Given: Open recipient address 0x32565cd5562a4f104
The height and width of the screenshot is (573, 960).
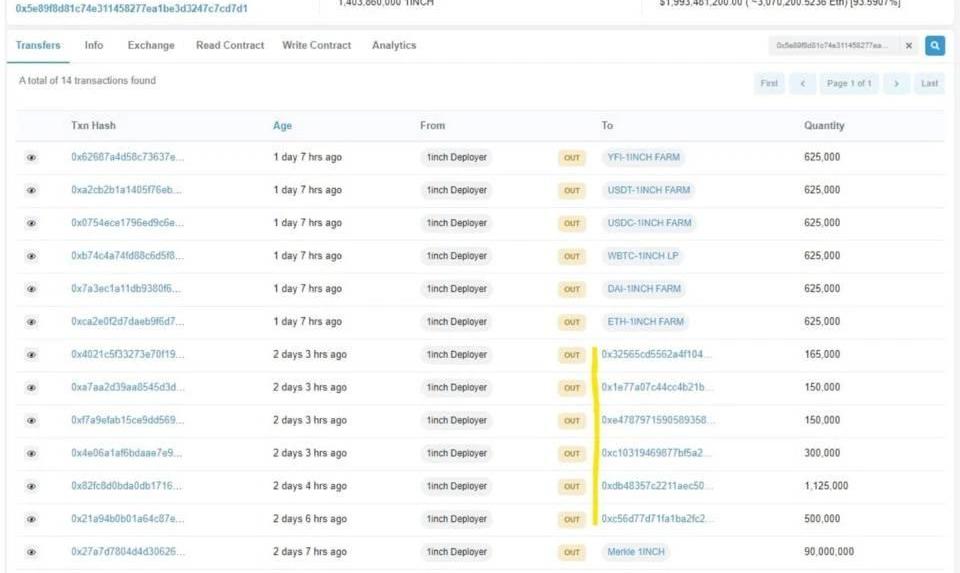Looking at the screenshot, I should point(656,354).
